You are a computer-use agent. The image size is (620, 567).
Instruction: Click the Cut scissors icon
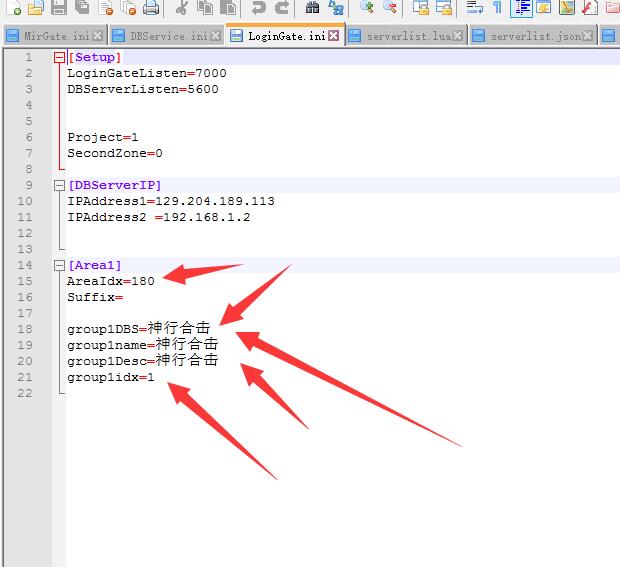(x=181, y=8)
